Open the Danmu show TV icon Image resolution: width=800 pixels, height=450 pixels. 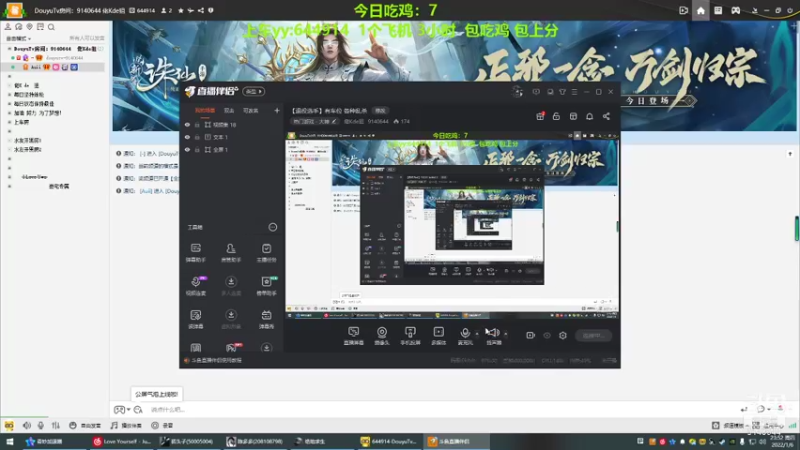click(266, 319)
